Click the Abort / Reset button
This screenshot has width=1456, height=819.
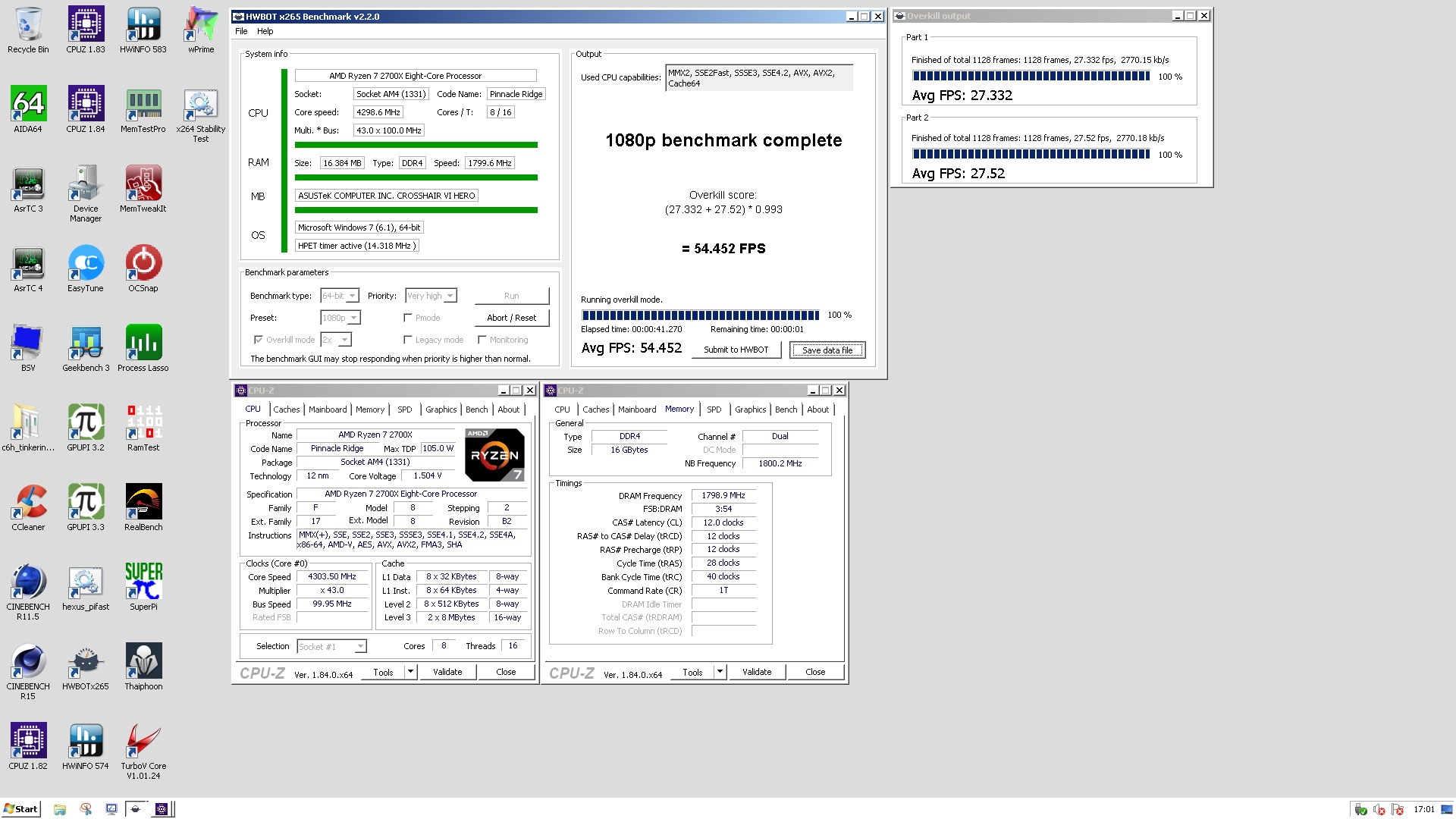[512, 318]
